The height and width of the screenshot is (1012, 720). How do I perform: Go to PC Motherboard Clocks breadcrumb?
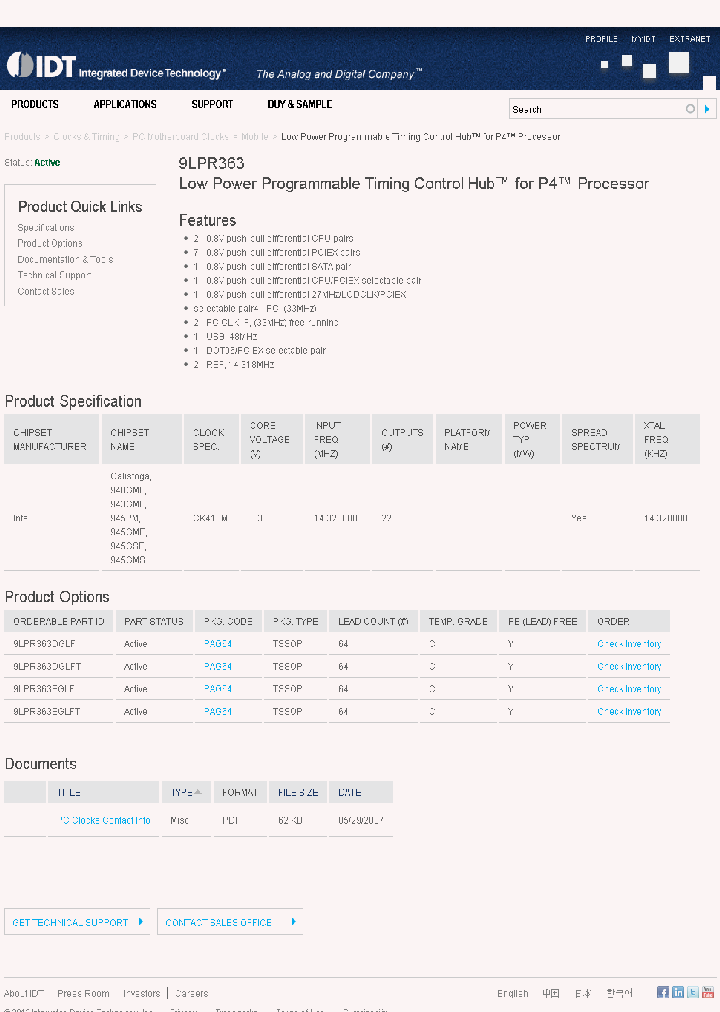pyautogui.click(x=180, y=137)
